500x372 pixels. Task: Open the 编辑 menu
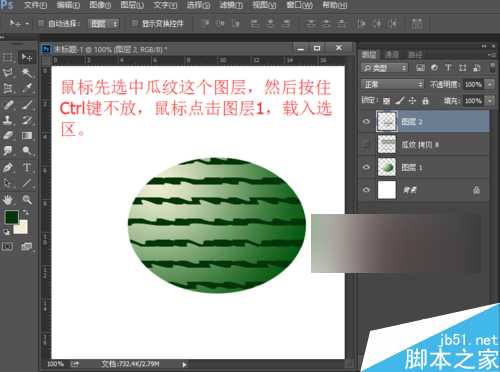click(x=68, y=5)
